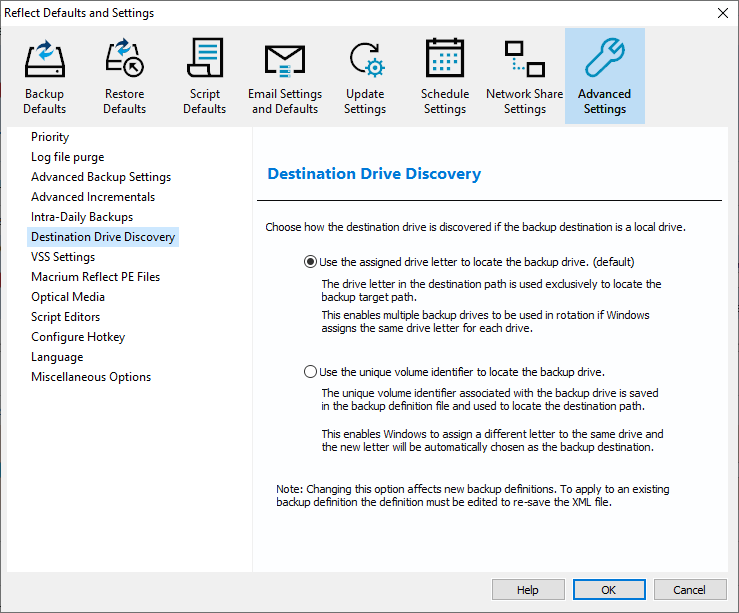Select Configure Hotkey option
This screenshot has width=739, height=613.
pos(78,337)
